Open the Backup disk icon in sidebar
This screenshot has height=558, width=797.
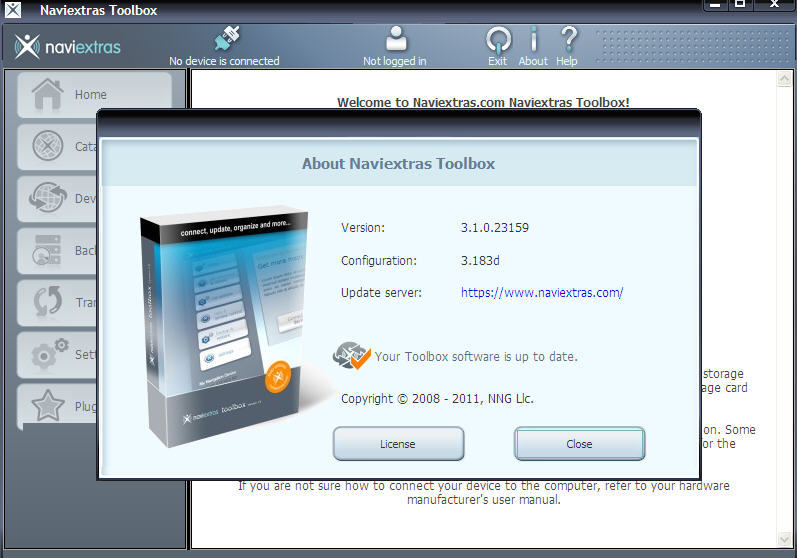point(47,250)
